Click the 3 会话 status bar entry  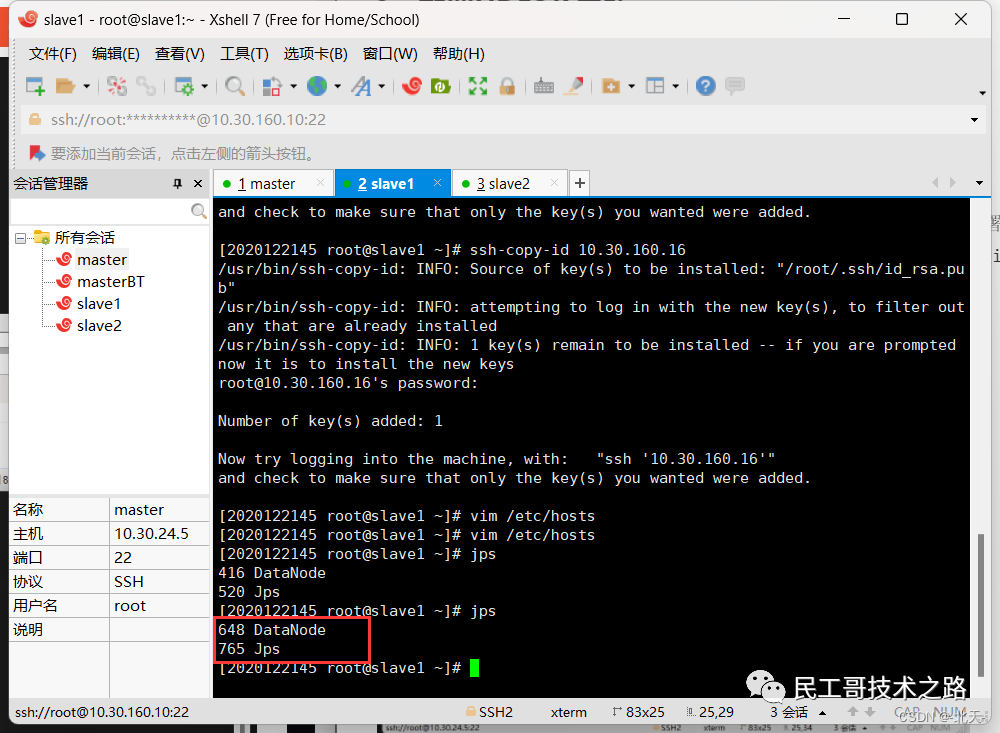point(788,712)
